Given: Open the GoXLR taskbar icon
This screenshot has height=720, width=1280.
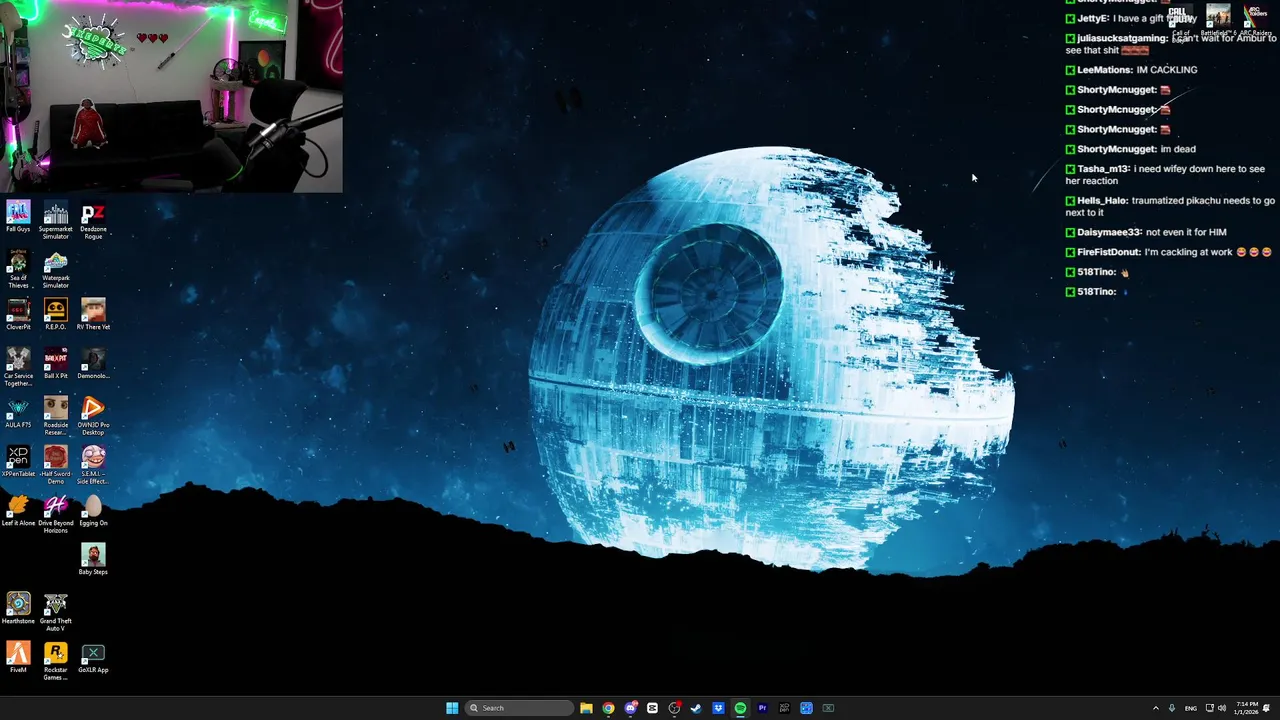Looking at the screenshot, I should pos(828,708).
